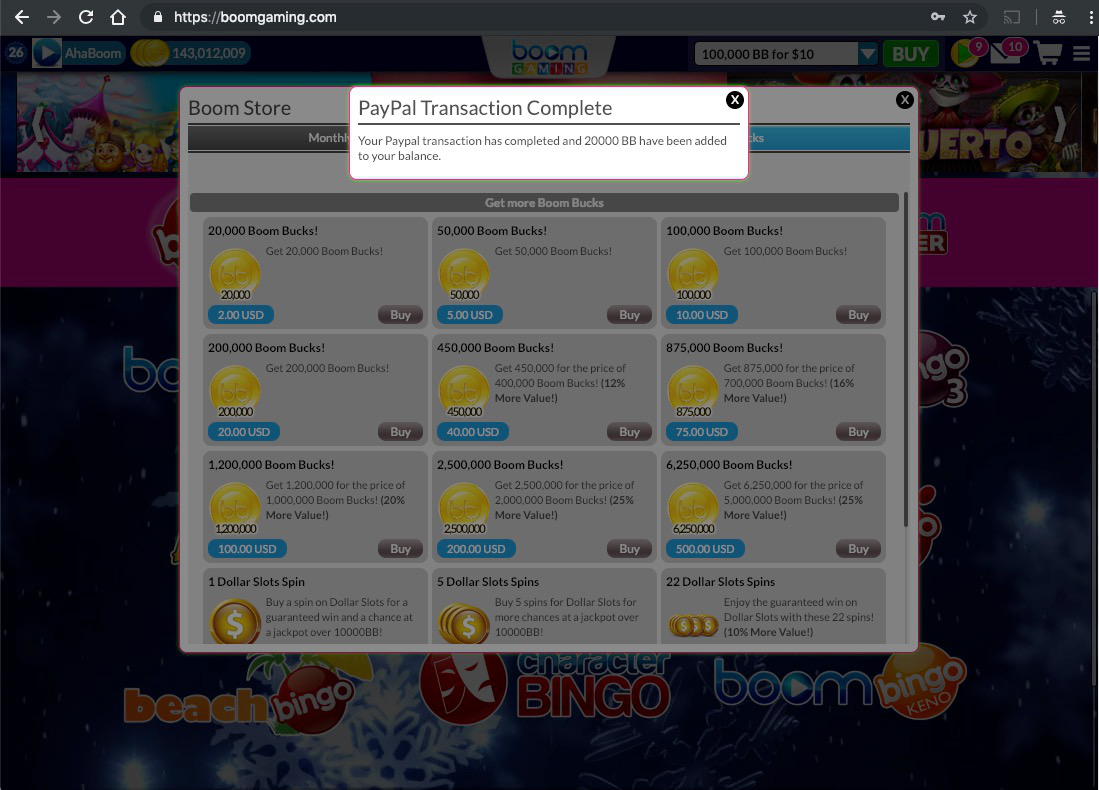Click the Boom Store list scrollbar
Viewport: 1099px width, 790px height.
(x=906, y=360)
